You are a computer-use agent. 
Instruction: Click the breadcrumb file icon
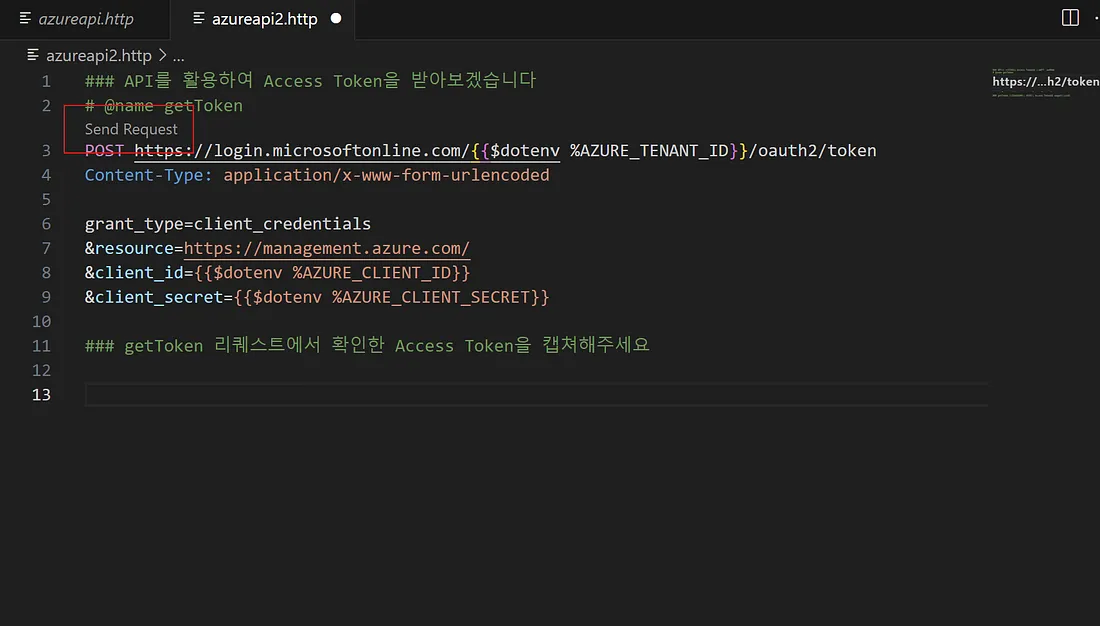33,55
